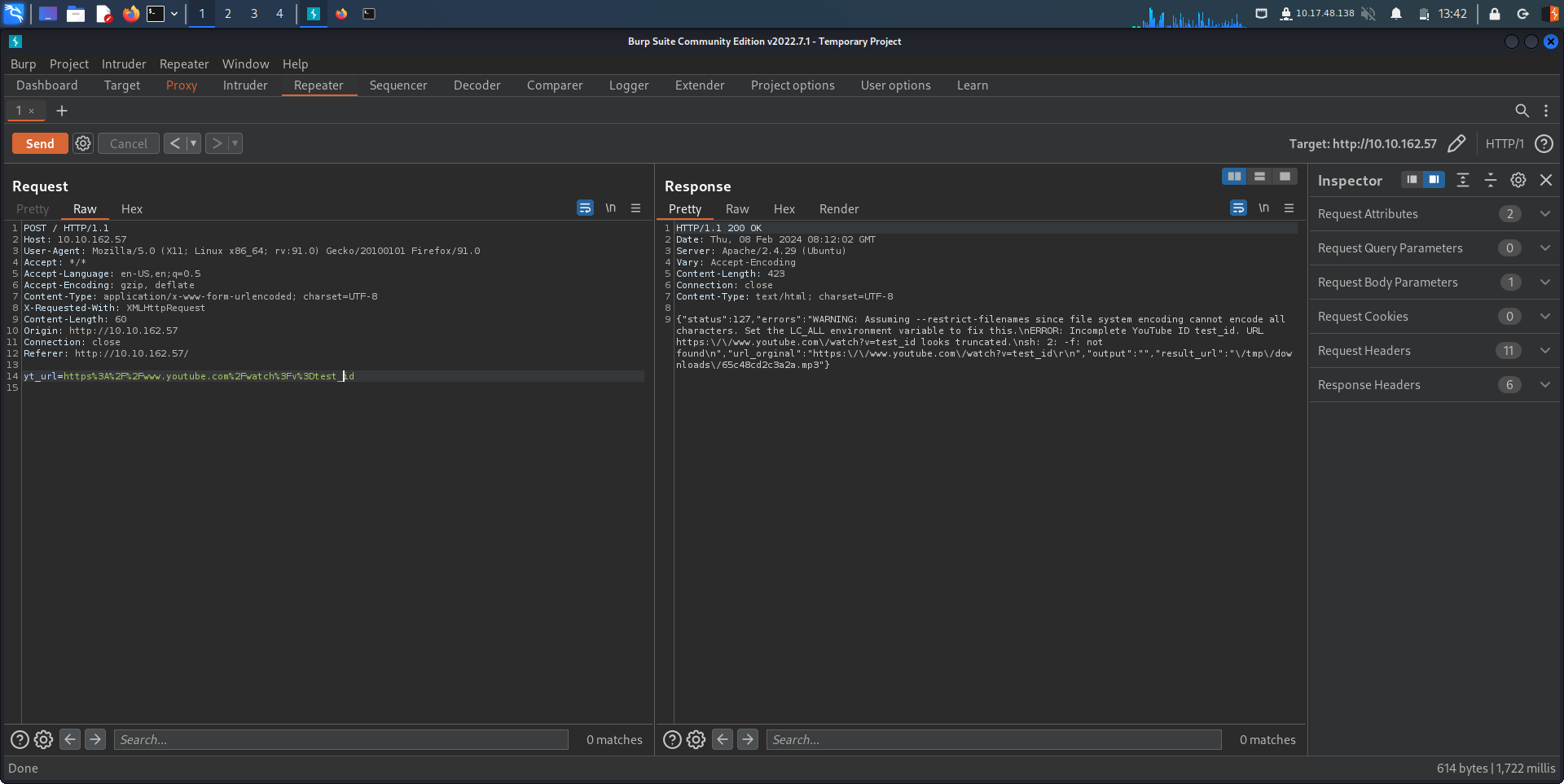Open the Window menu

(245, 64)
